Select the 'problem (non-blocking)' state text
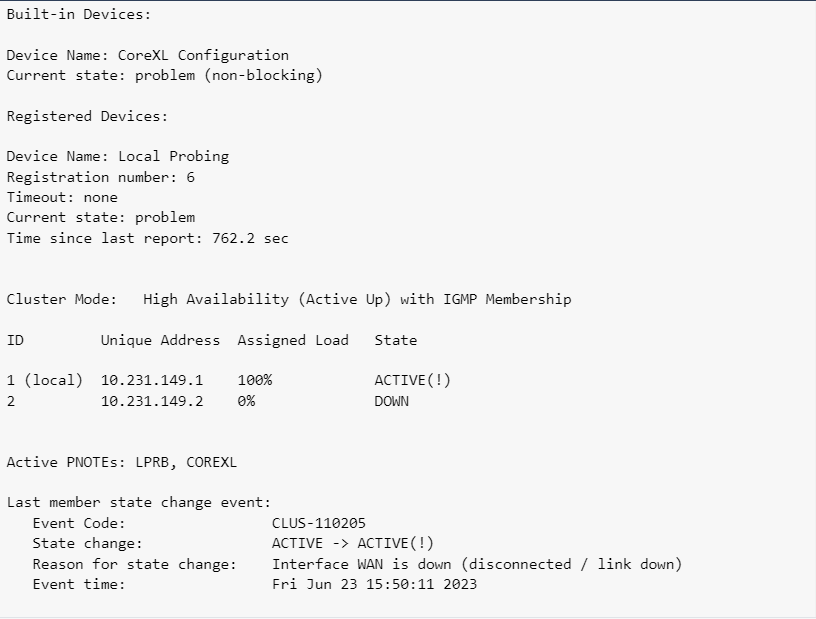 tap(228, 75)
